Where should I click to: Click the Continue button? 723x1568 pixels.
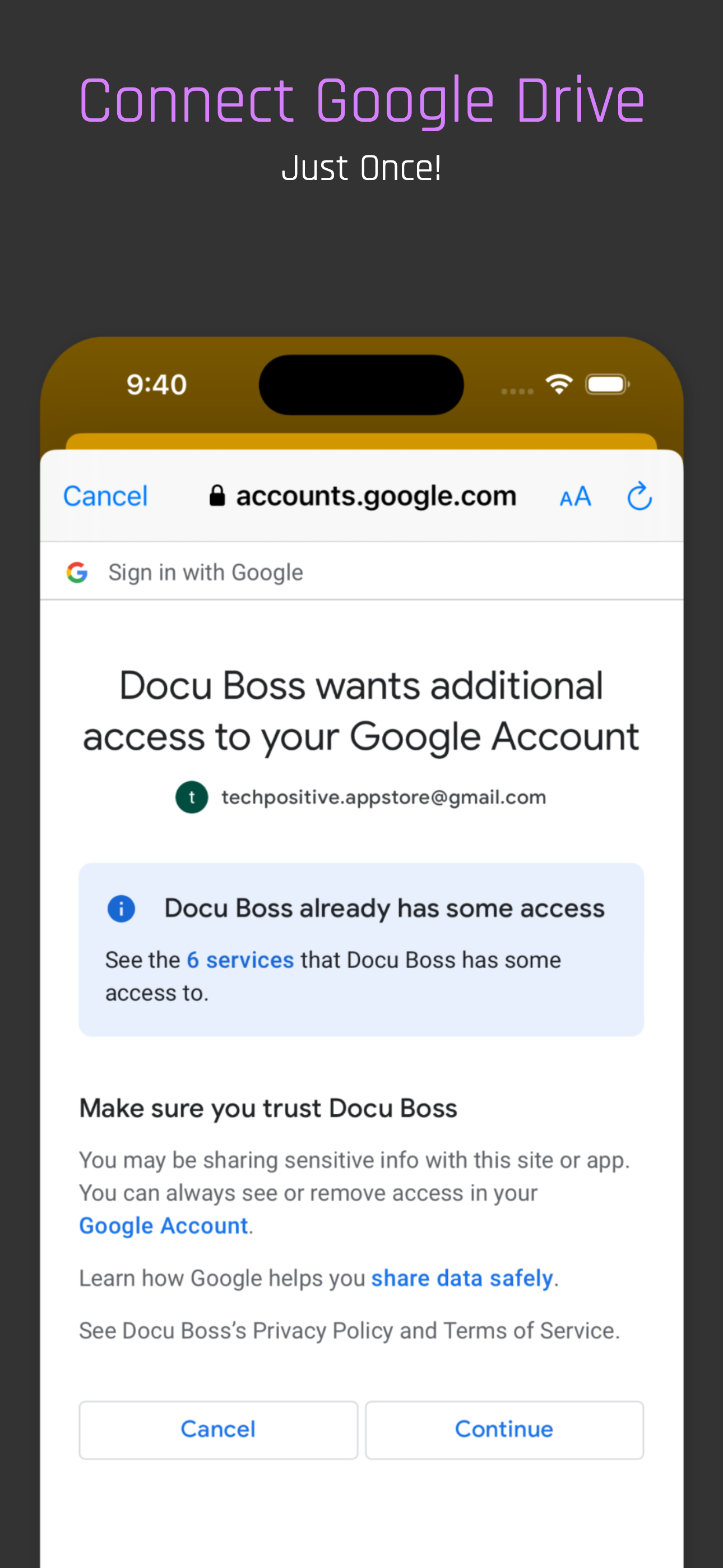pos(504,1429)
